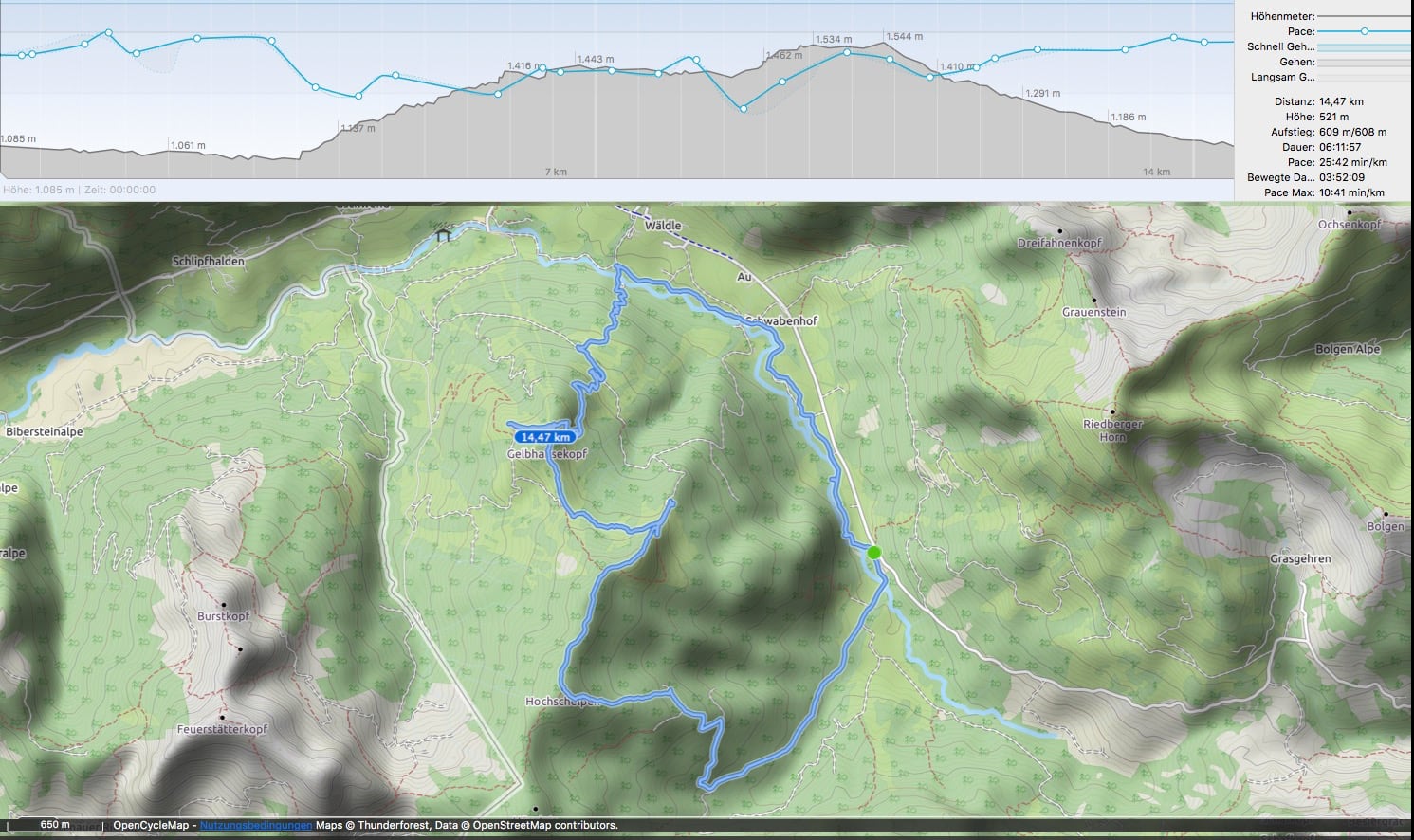
Task: Click the hut icon west of Wäldle
Action: click(x=442, y=234)
